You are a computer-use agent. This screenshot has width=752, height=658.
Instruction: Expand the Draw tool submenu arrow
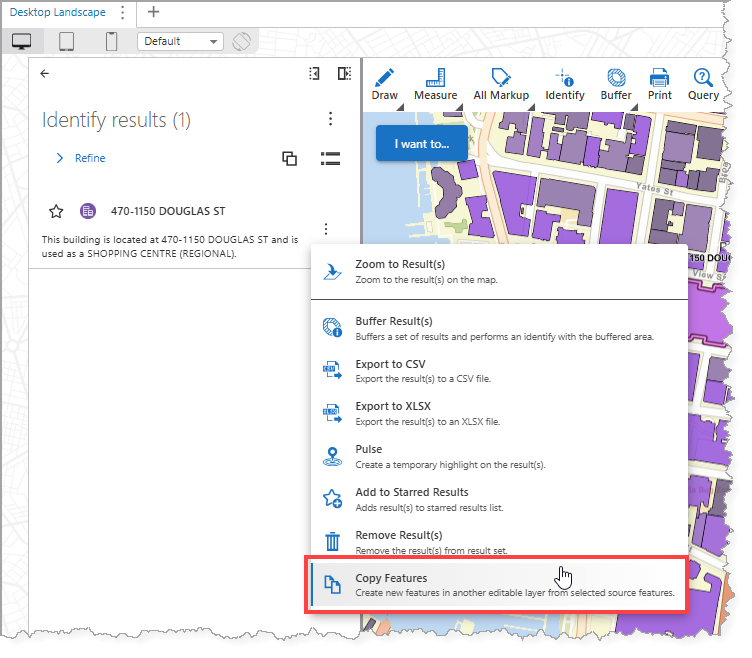(x=400, y=107)
